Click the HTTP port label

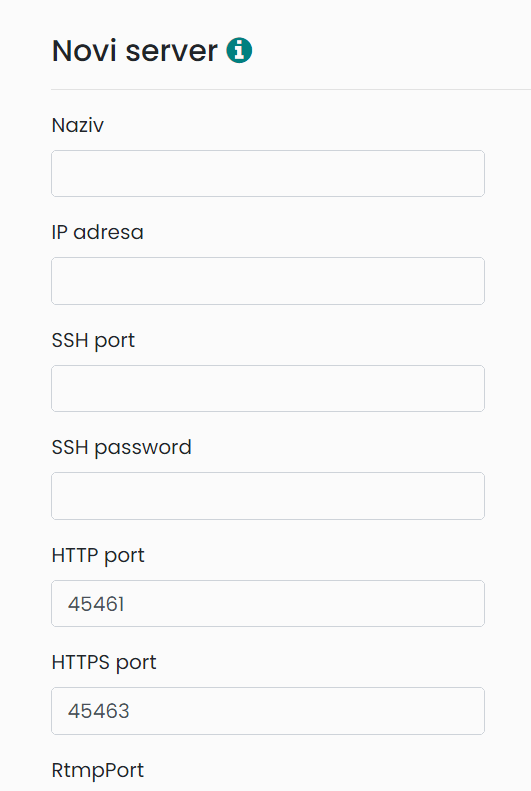point(98,556)
